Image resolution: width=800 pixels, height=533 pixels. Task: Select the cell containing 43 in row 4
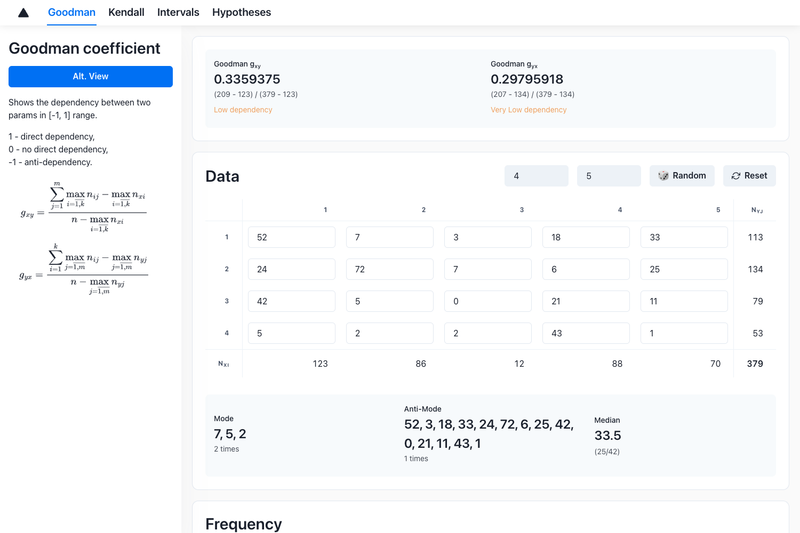(586, 333)
